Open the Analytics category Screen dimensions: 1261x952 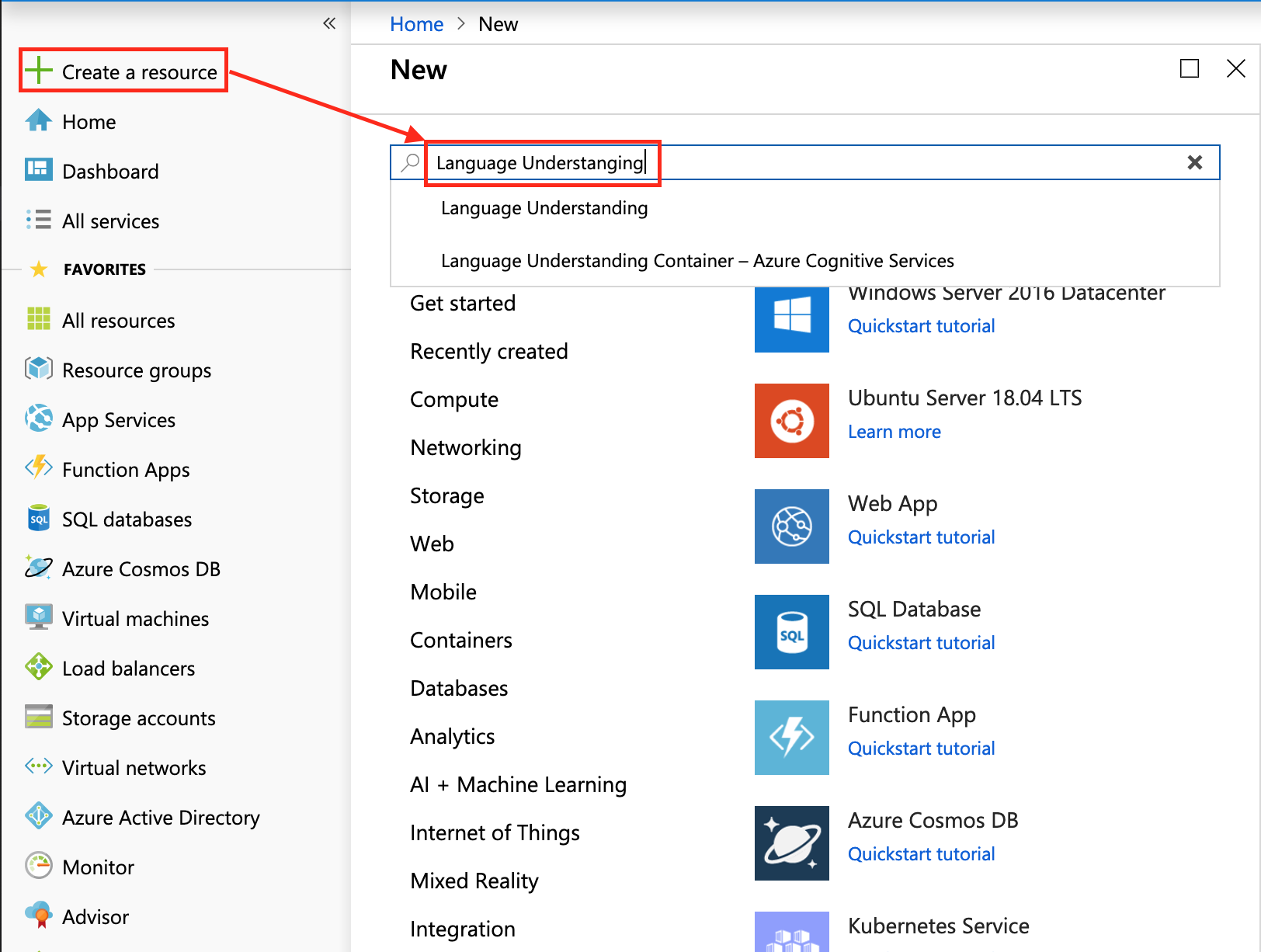453,736
